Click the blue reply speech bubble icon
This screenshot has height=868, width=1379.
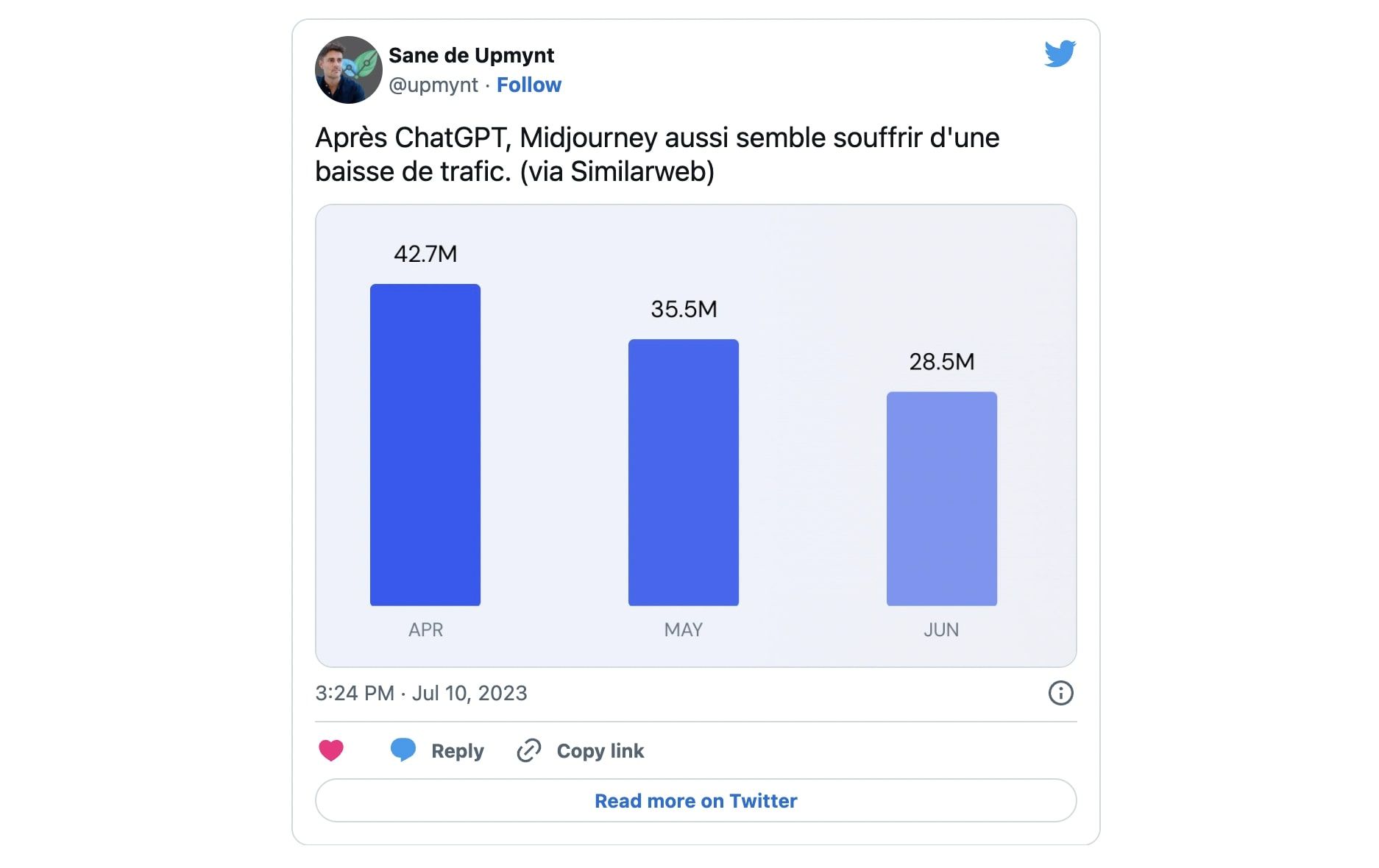(403, 750)
